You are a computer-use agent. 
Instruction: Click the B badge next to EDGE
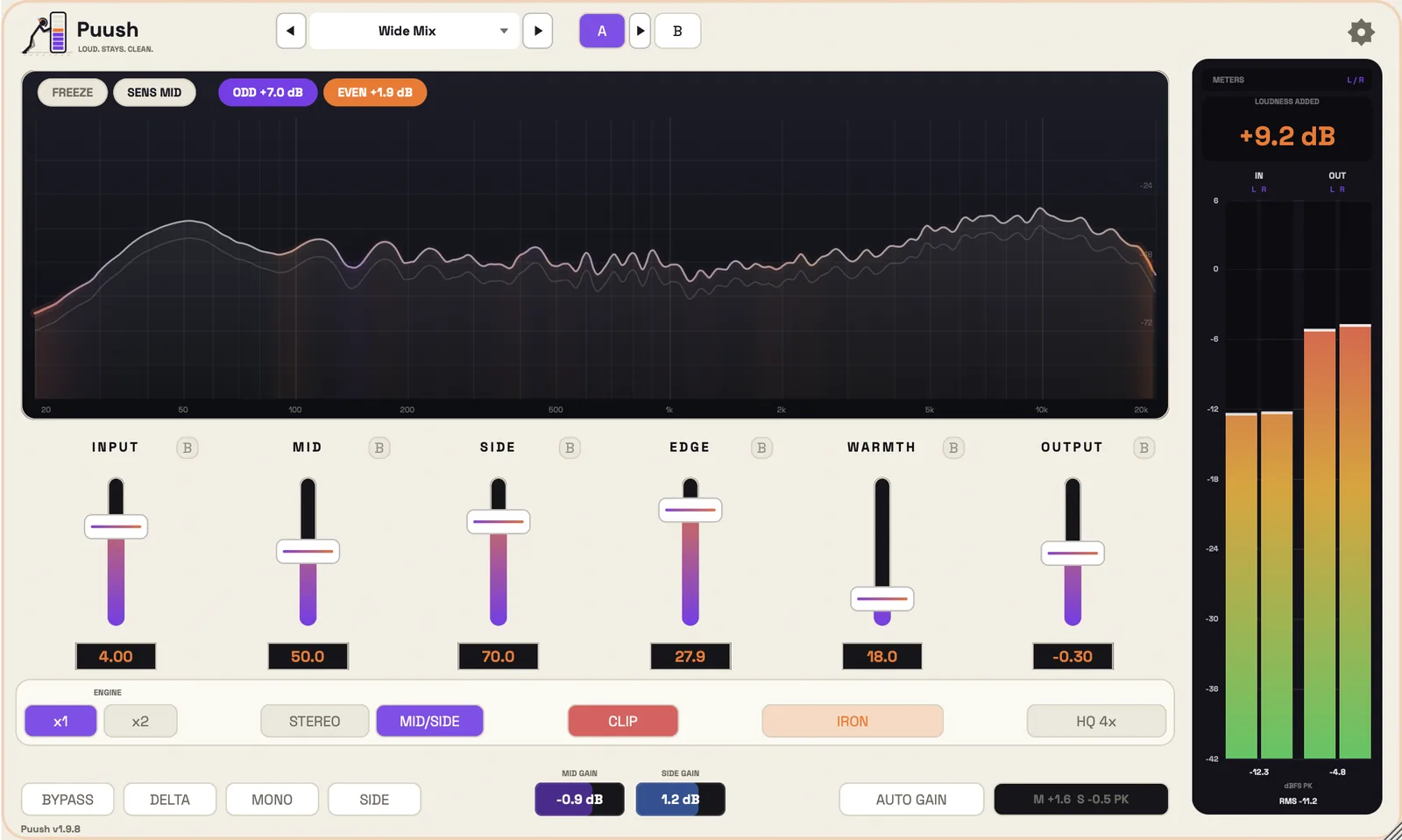point(761,448)
